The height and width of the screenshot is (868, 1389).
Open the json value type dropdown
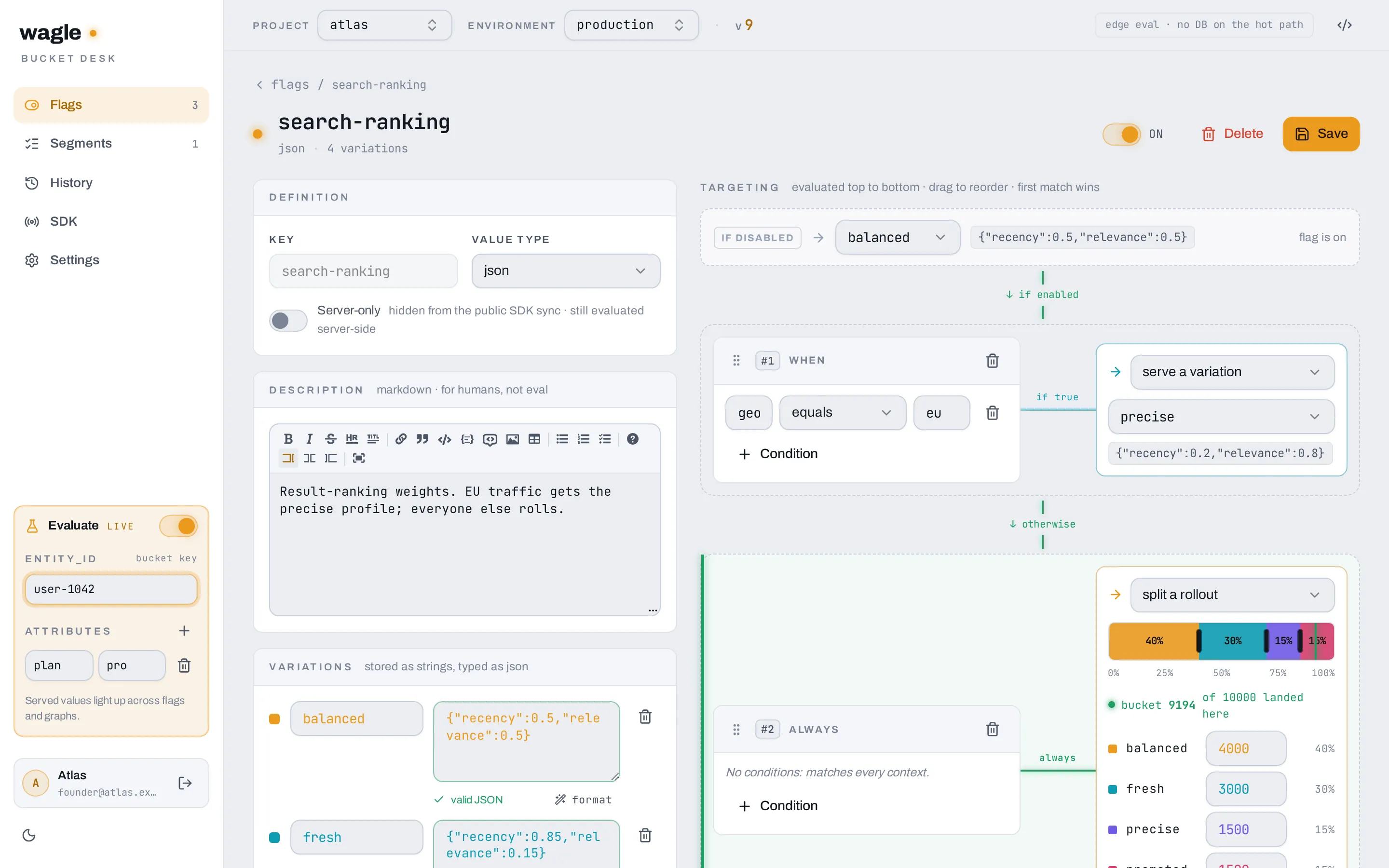coord(565,271)
